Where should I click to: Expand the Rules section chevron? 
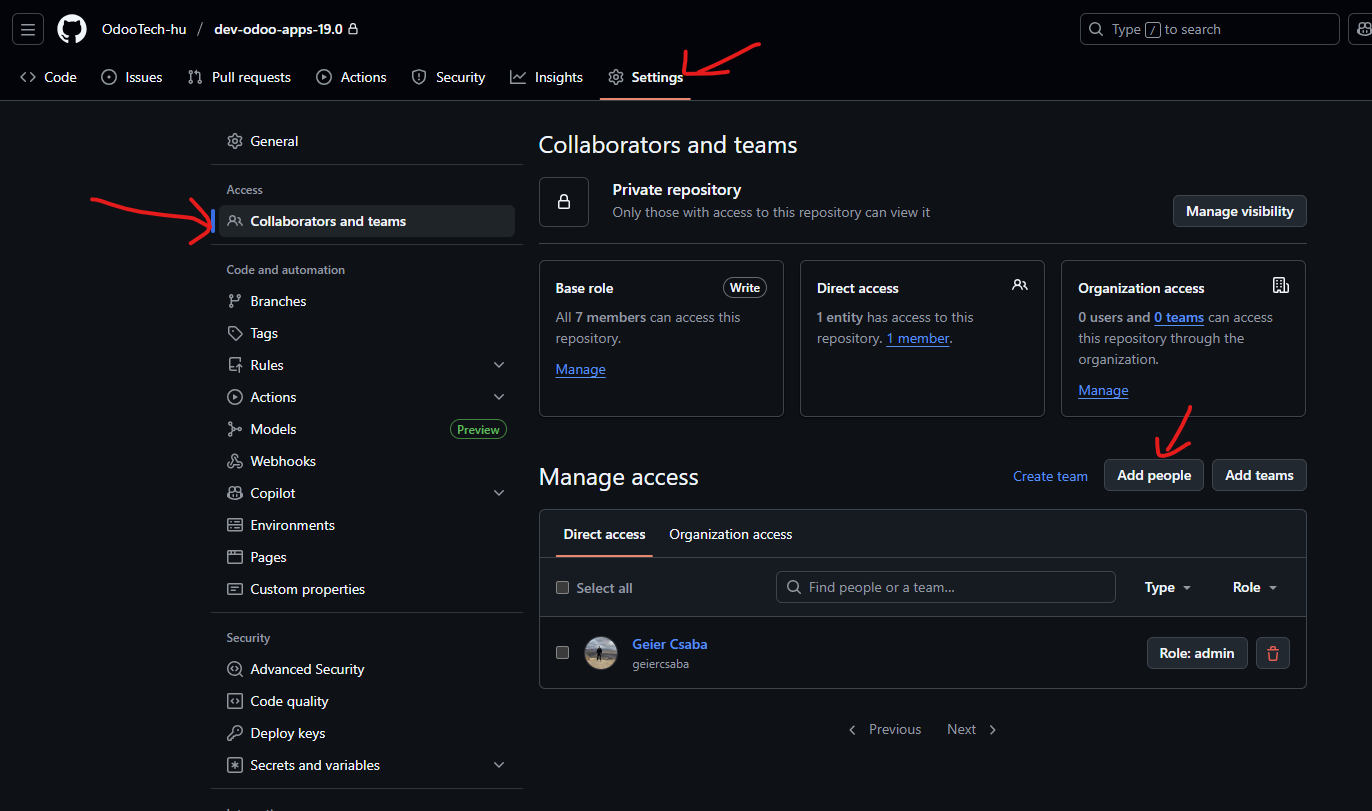click(x=499, y=365)
